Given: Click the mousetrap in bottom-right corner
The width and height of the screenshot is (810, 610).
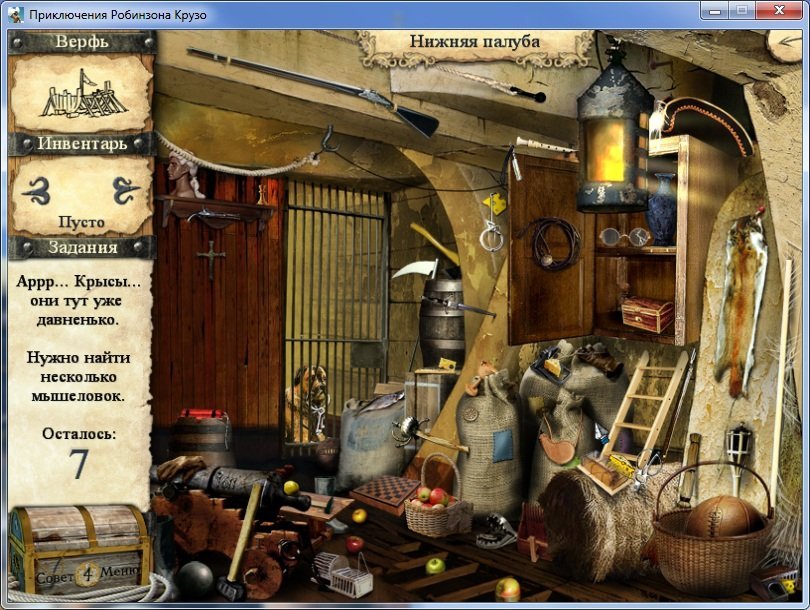Looking at the screenshot, I should pos(774,583).
